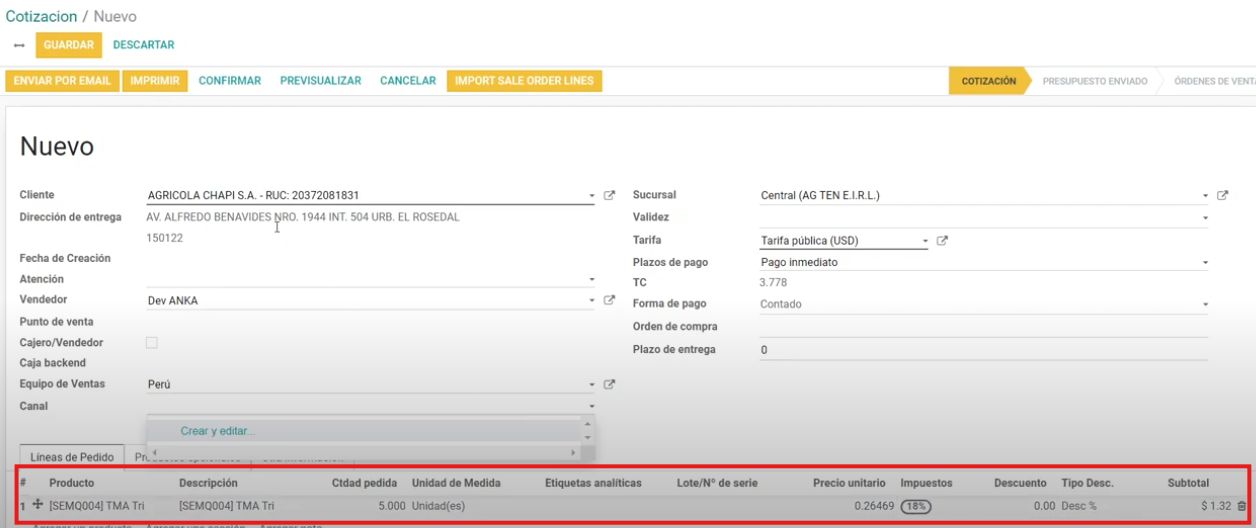Grab the drag handle on order line 1
Screen dimensions: 1256x528
pos(38,505)
